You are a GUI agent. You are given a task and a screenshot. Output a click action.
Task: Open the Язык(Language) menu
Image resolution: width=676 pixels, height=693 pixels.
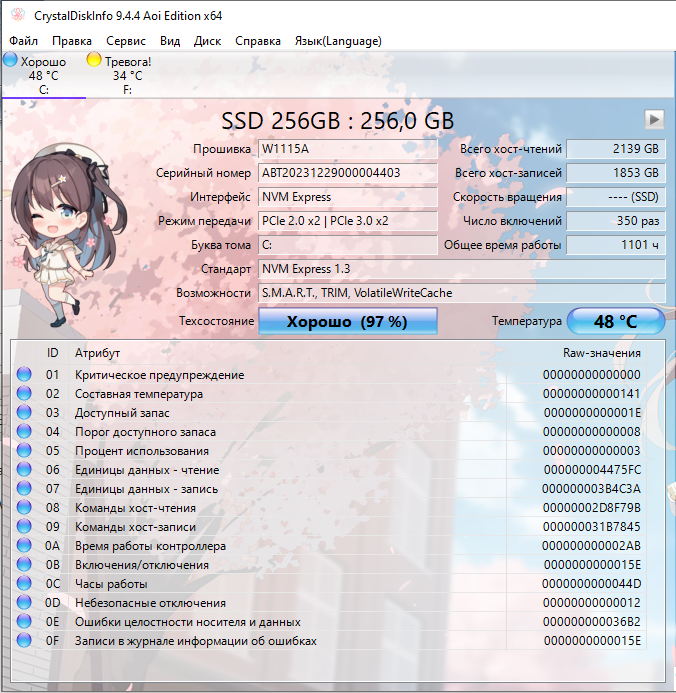pos(337,41)
